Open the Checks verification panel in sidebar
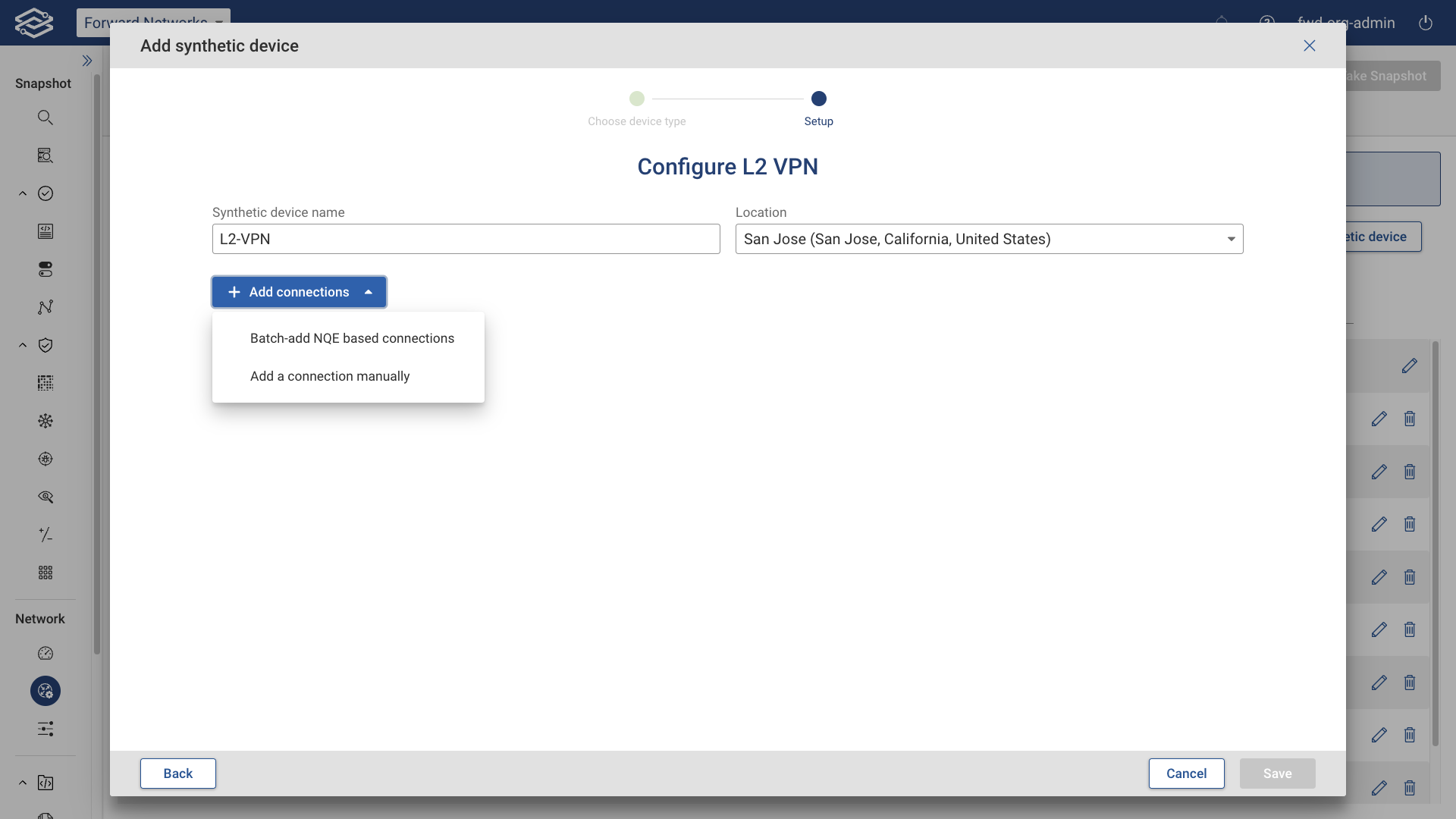This screenshot has height=819, width=1456. [45, 193]
